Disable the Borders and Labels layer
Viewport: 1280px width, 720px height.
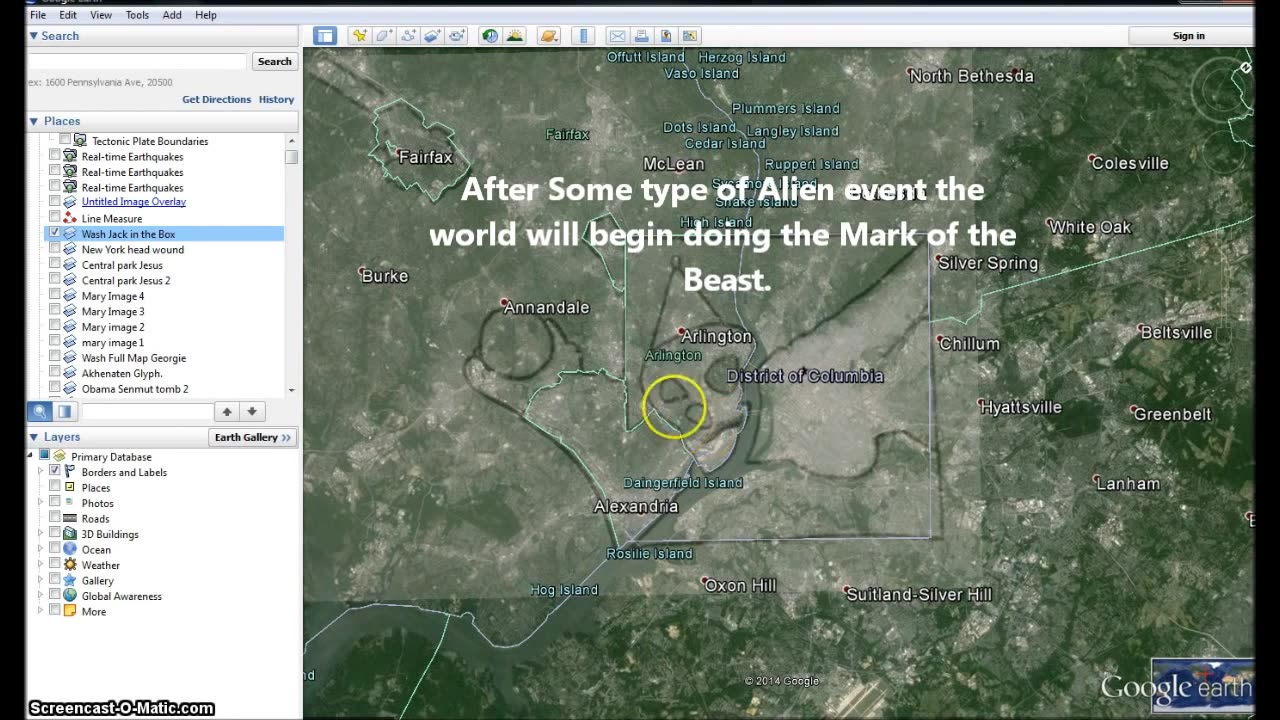[54, 472]
